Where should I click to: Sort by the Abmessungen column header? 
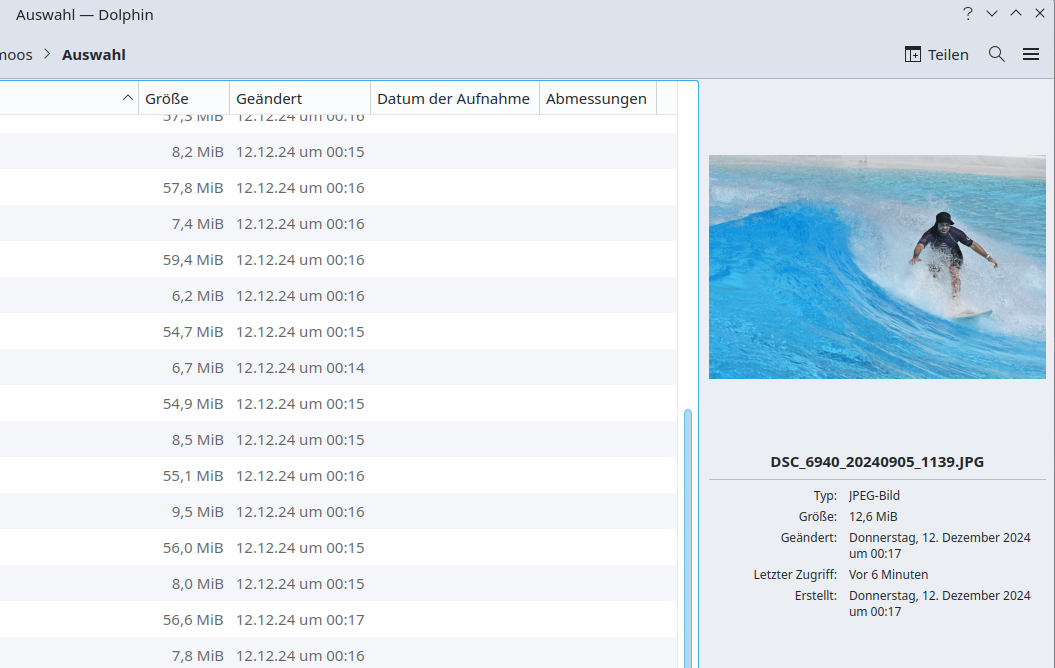pyautogui.click(x=597, y=98)
